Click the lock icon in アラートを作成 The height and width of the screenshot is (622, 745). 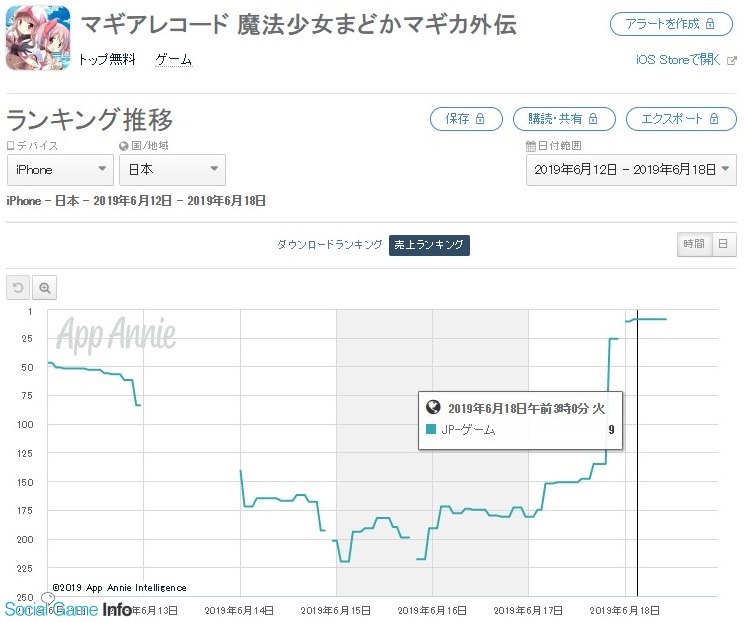click(710, 24)
